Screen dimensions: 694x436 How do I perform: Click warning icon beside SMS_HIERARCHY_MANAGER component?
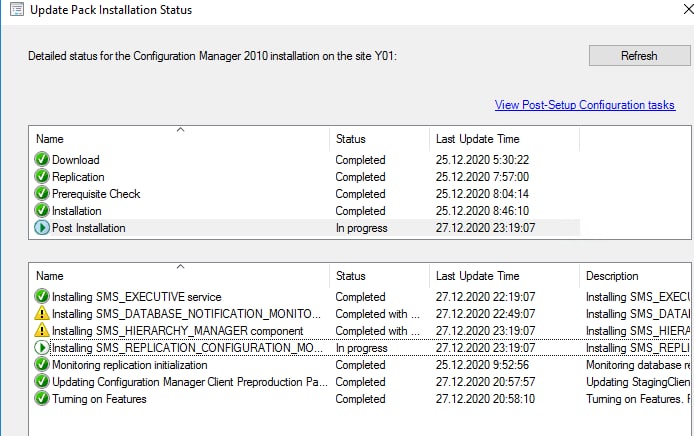coord(42,331)
